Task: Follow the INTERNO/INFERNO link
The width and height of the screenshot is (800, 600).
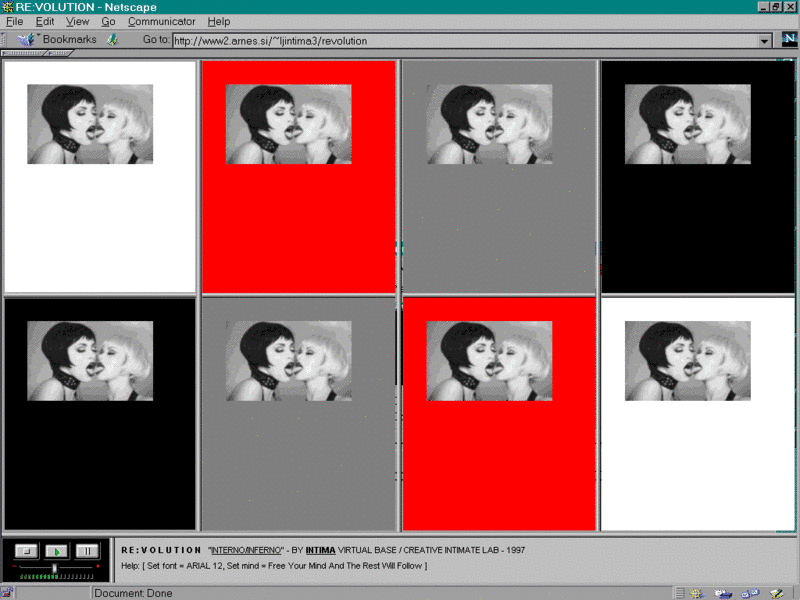Action: (244, 550)
